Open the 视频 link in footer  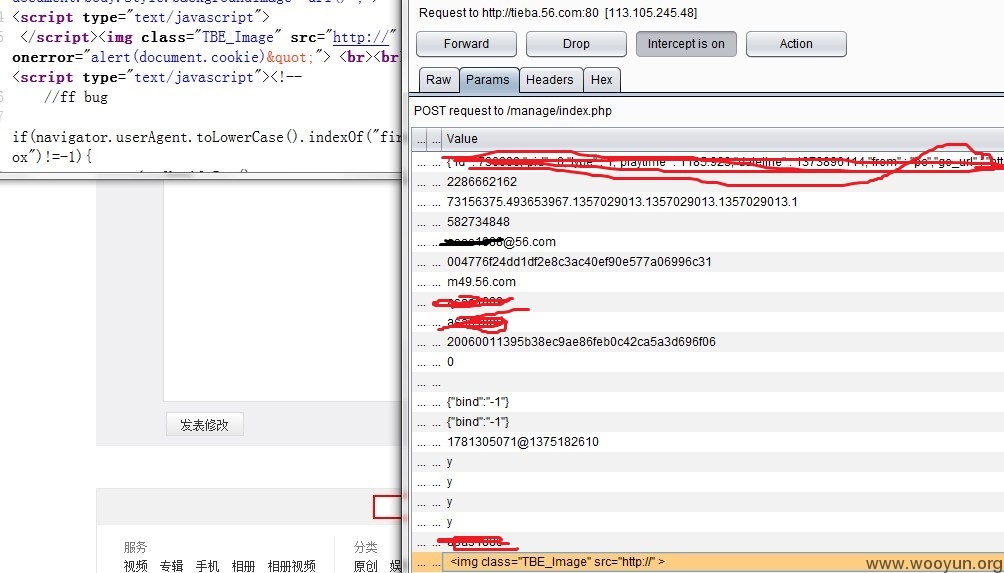[136, 566]
